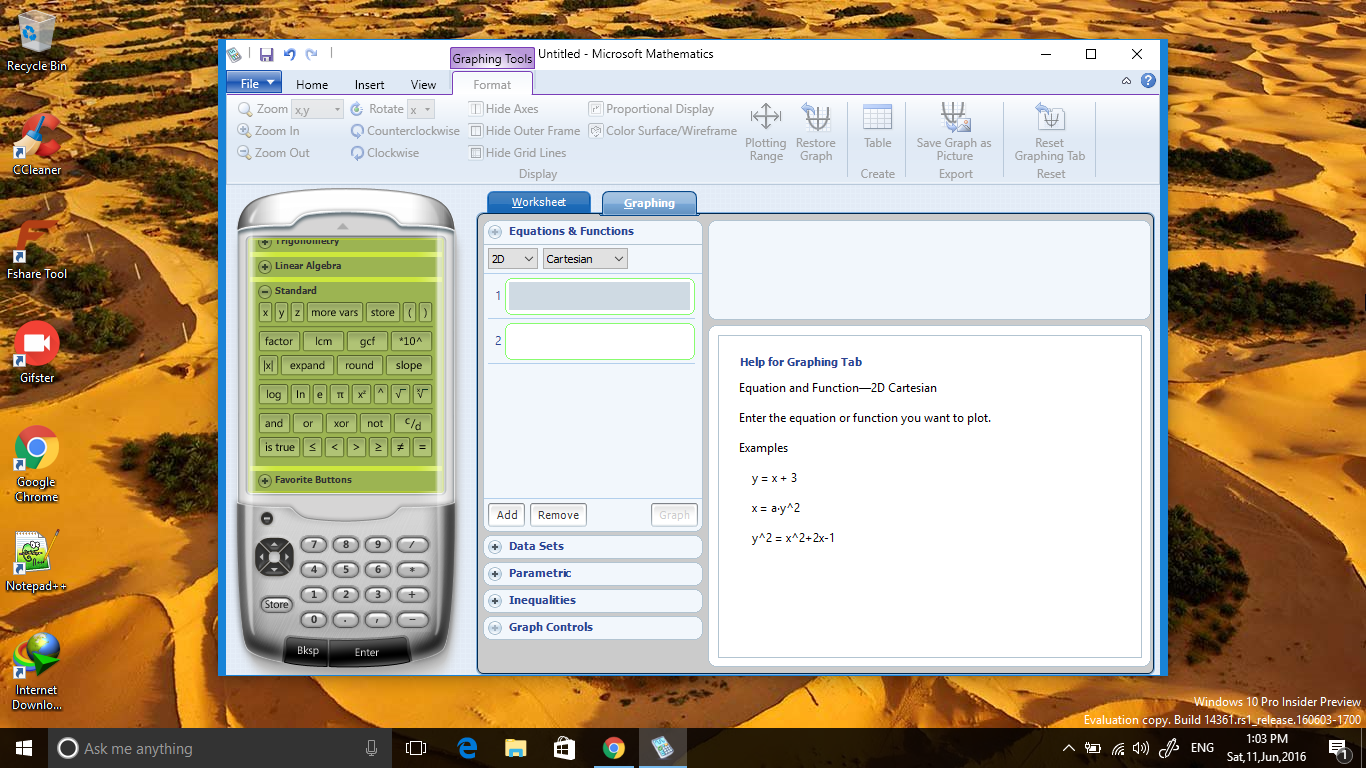Collapse the ribbon using the caret icon
The width and height of the screenshot is (1366, 768).
point(1127,81)
